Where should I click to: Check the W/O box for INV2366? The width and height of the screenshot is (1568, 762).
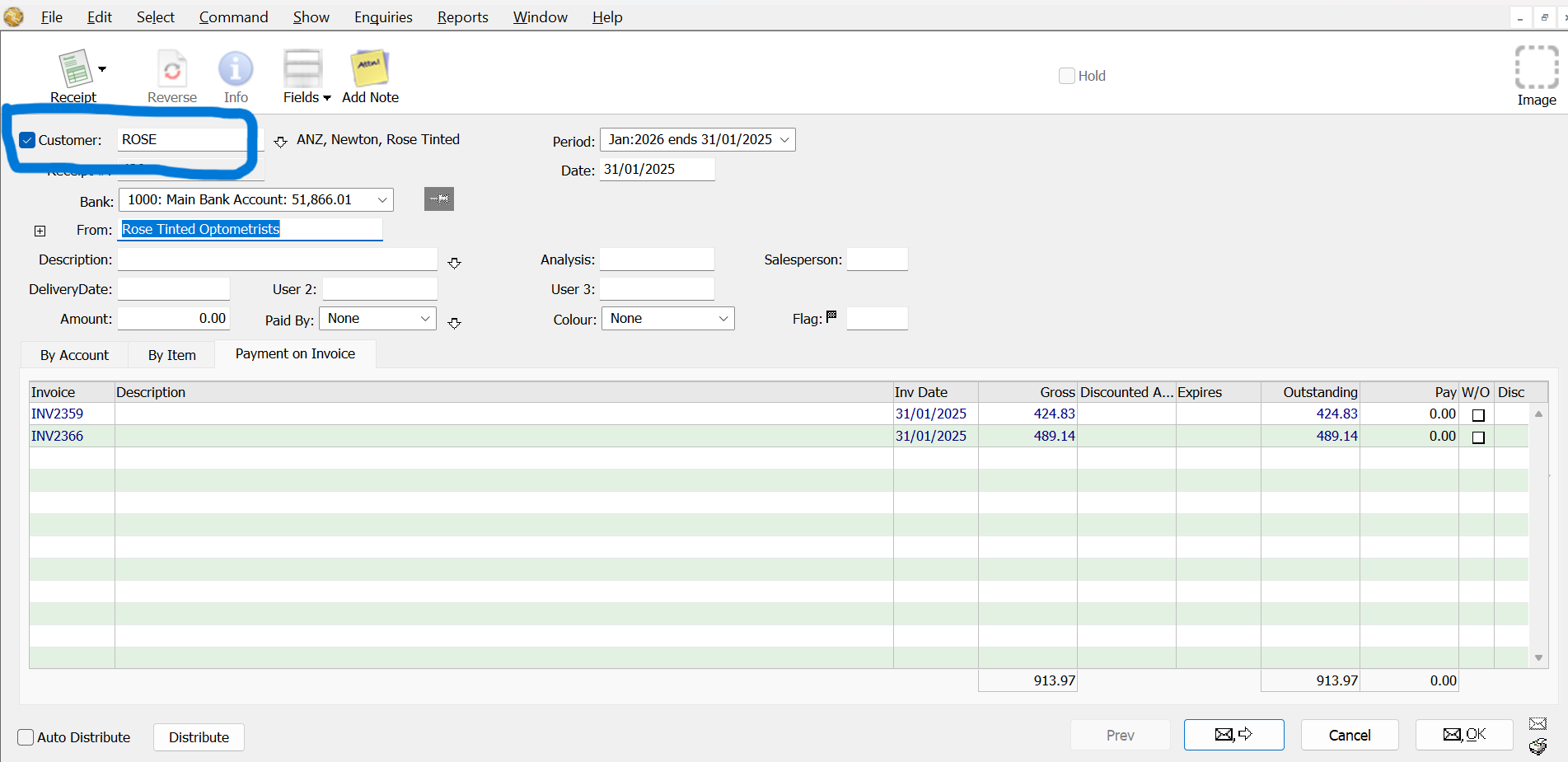pyautogui.click(x=1478, y=437)
